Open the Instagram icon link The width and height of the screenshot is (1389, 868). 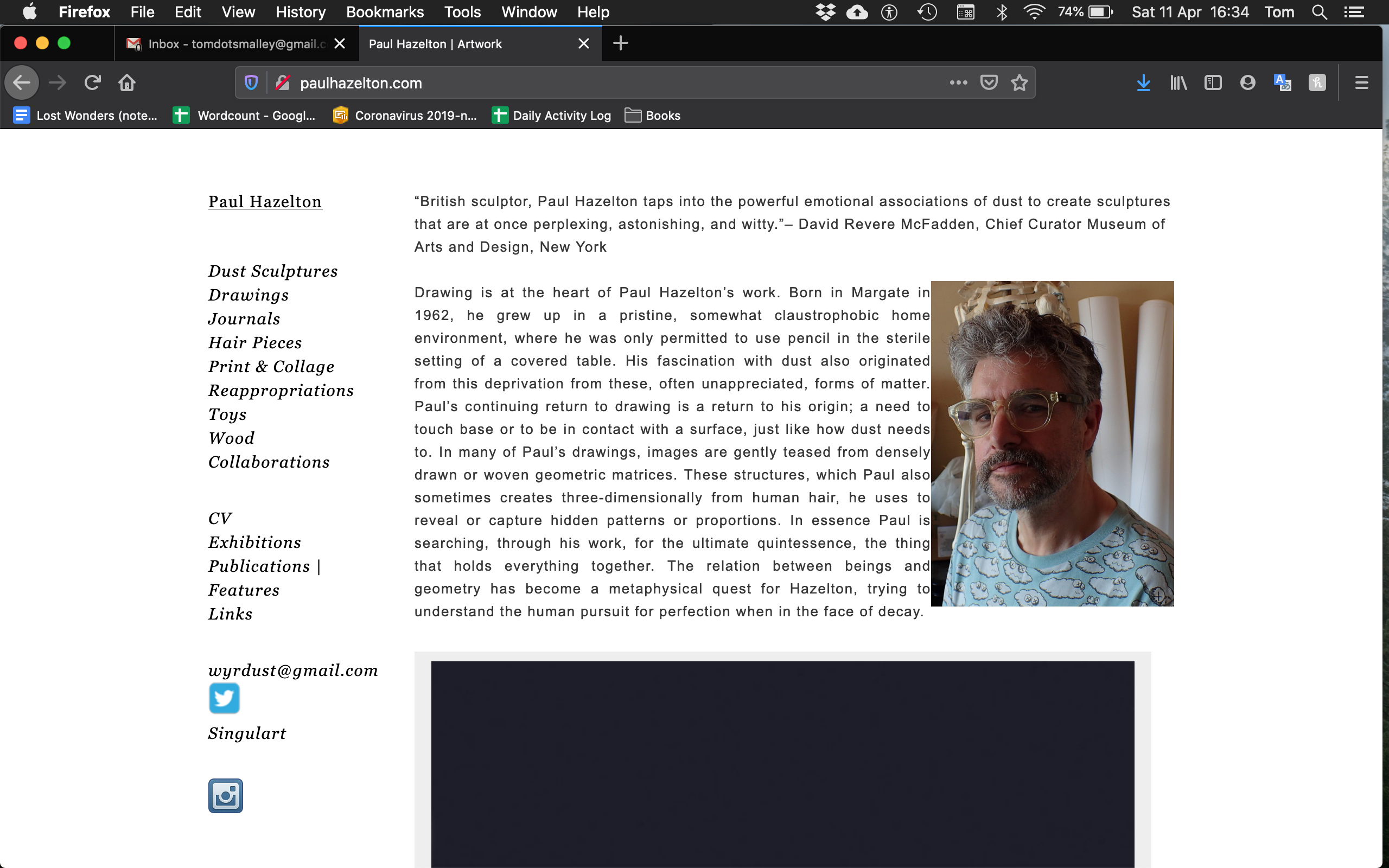coord(225,796)
